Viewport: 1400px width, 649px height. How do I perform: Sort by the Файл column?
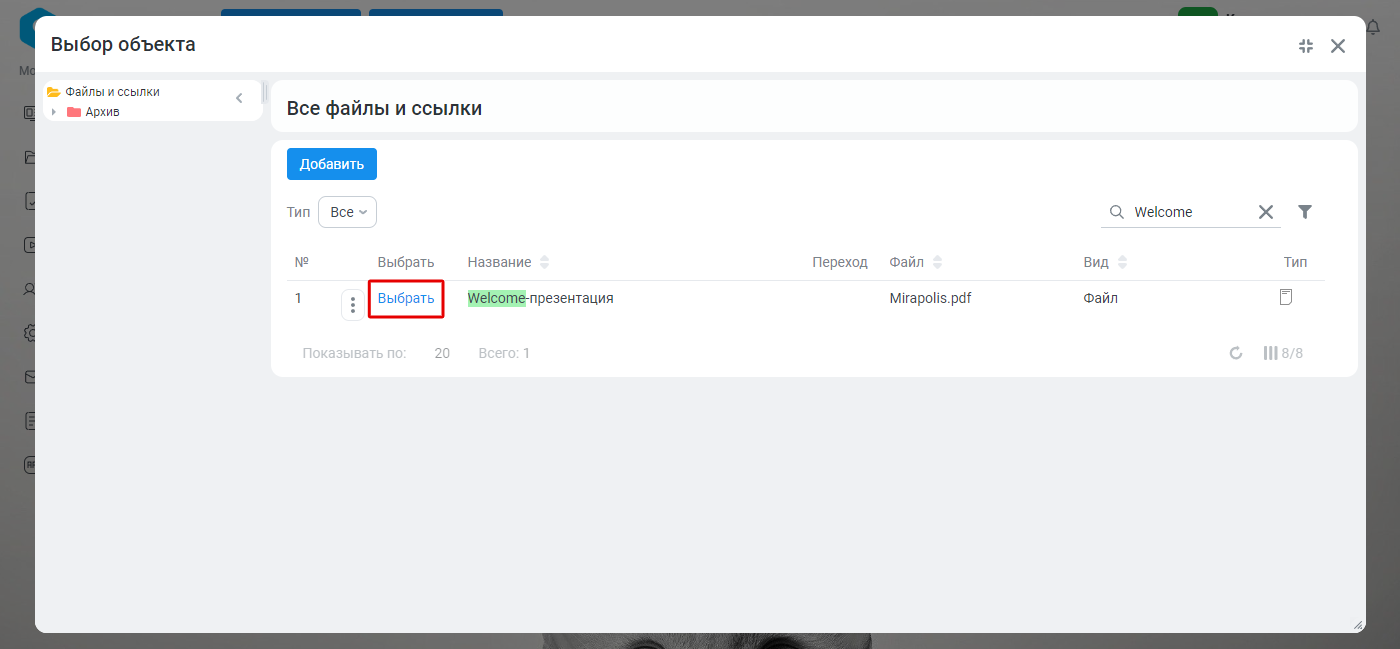(x=937, y=262)
